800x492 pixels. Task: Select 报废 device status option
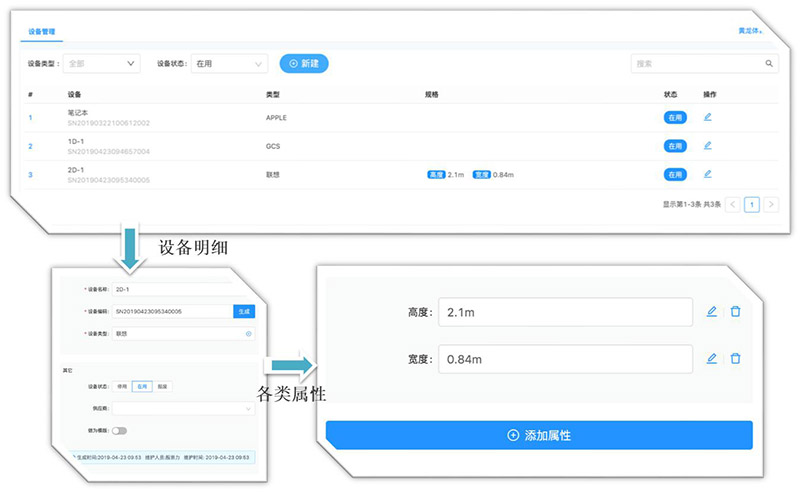(163, 385)
